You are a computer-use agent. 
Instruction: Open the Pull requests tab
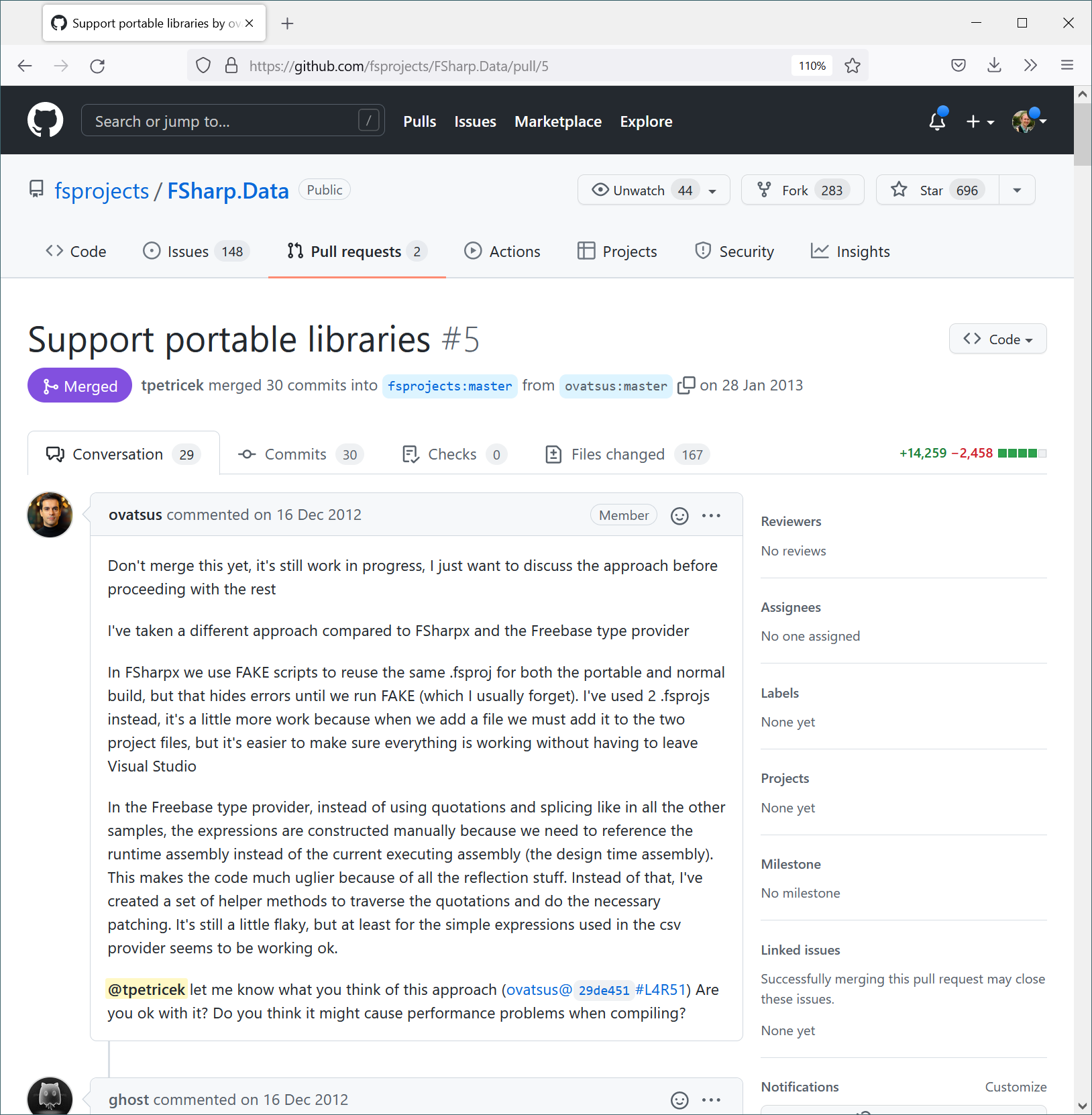point(357,252)
